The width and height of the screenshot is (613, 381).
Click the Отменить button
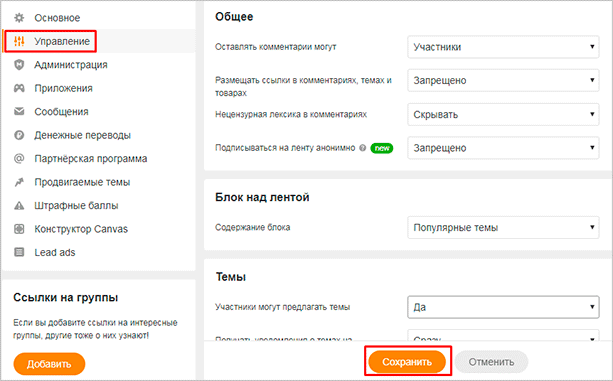pos(491,362)
